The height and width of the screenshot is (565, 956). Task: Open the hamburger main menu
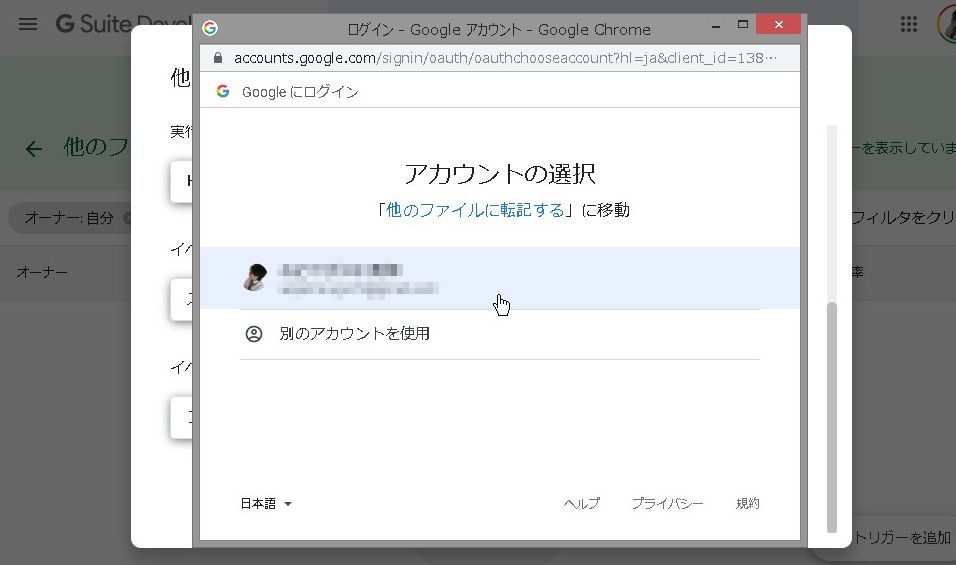click(x=28, y=24)
